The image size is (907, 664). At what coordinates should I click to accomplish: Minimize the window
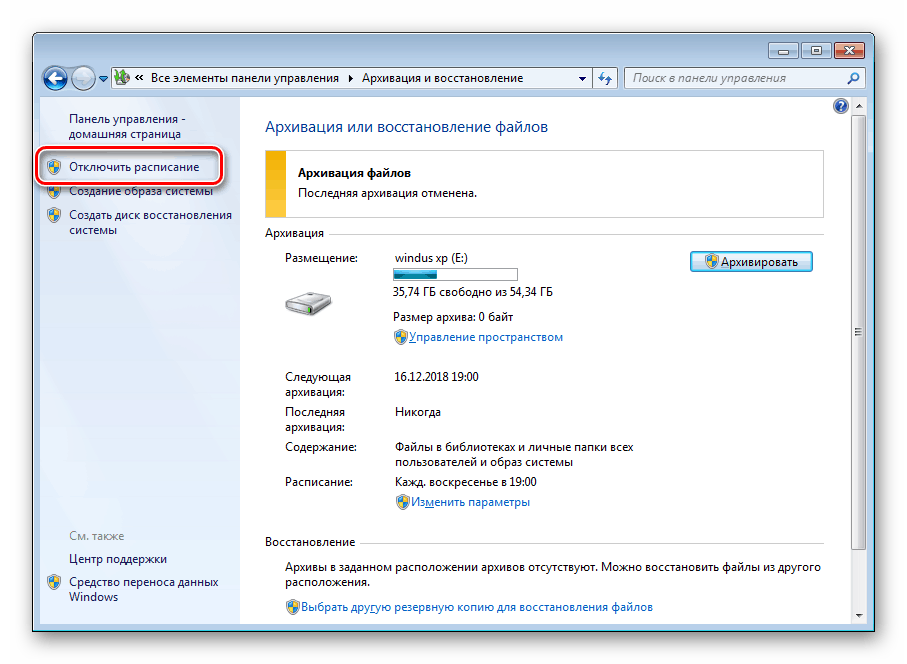(783, 51)
